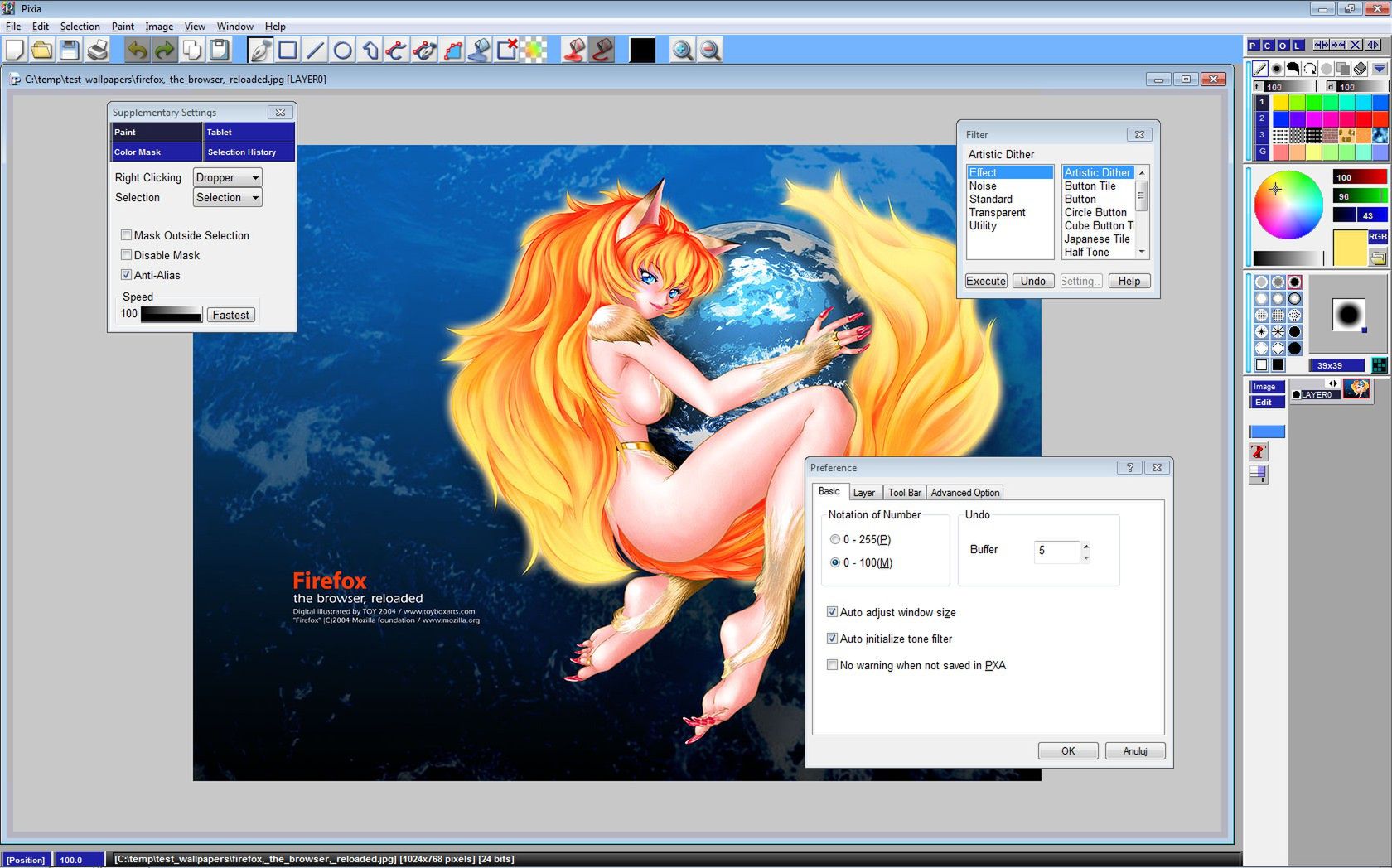This screenshot has height=868, width=1392.
Task: Open a file with the folder icon
Action: pos(41,51)
